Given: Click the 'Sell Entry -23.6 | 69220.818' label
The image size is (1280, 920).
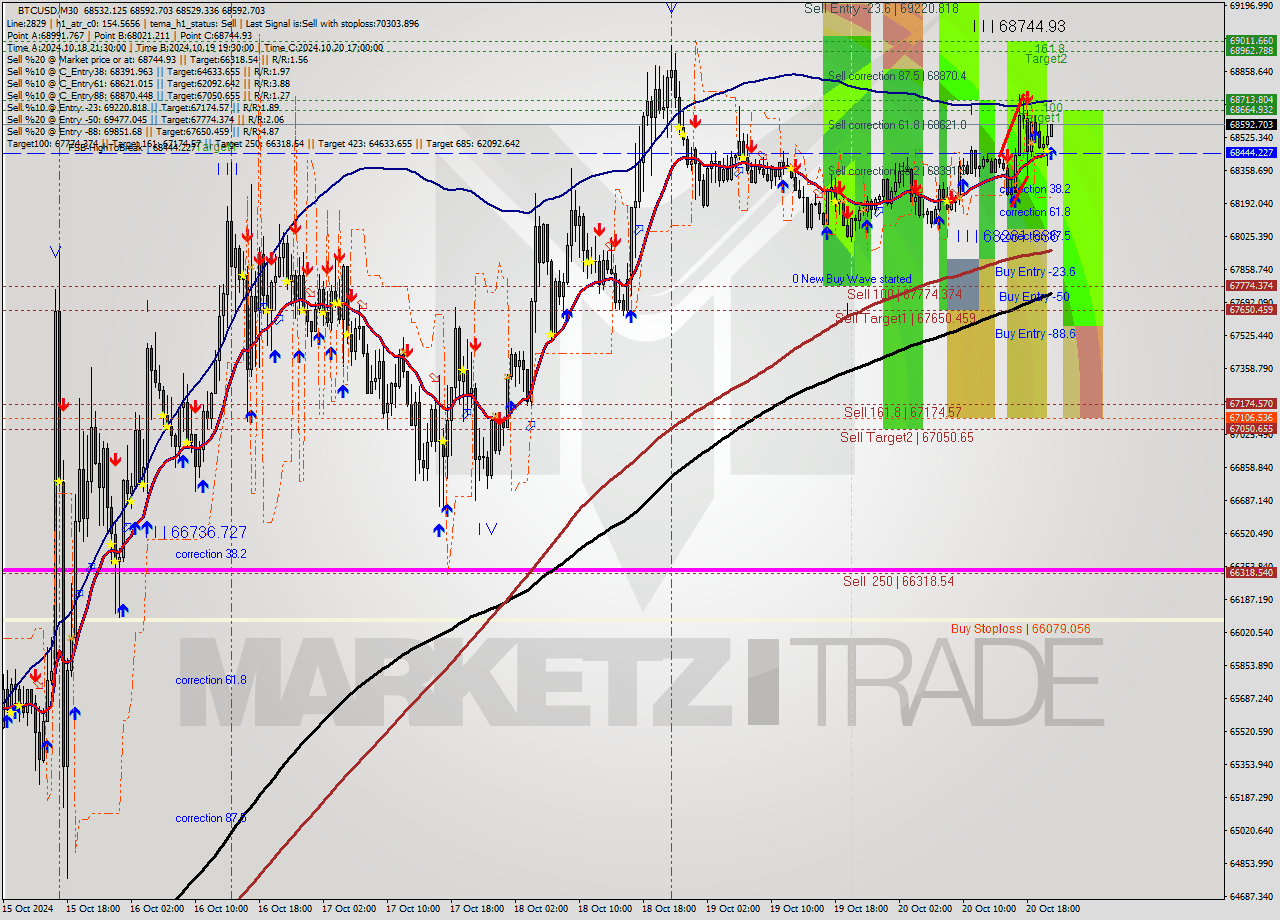Looking at the screenshot, I should click(881, 8).
